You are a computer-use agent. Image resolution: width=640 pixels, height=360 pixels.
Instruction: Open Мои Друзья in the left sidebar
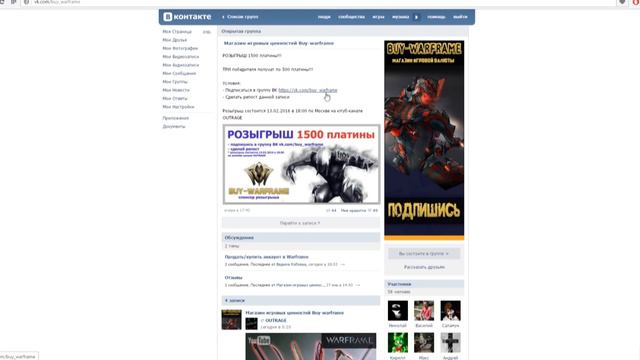click(175, 40)
